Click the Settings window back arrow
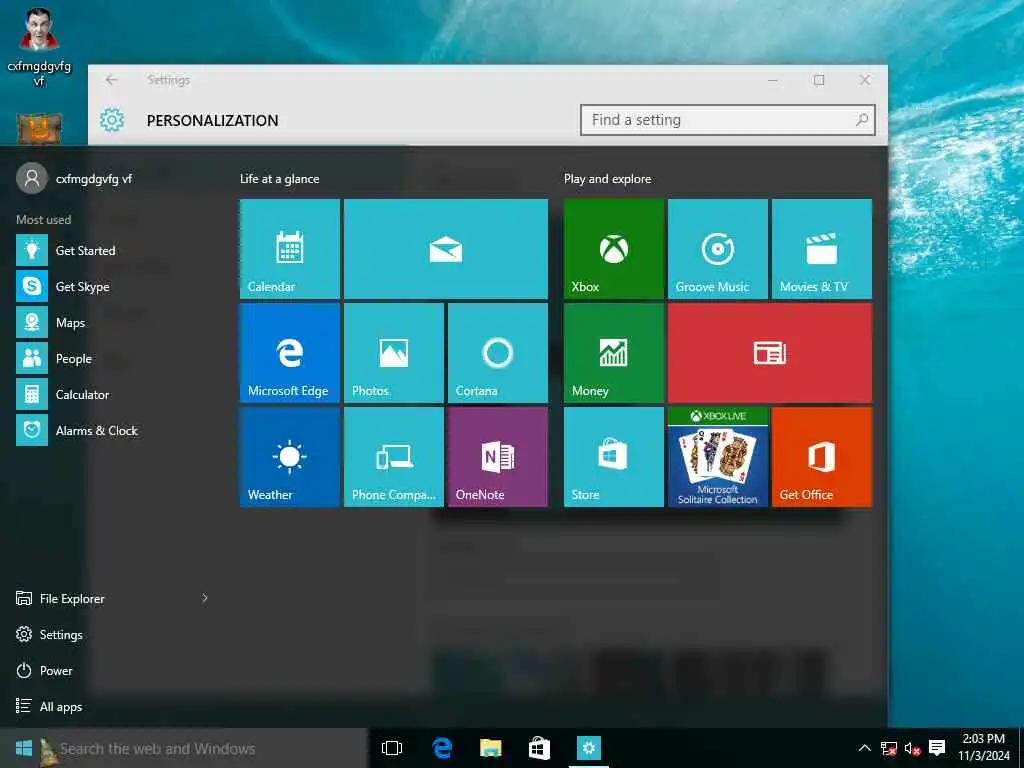Image resolution: width=1024 pixels, height=768 pixels. click(x=112, y=80)
